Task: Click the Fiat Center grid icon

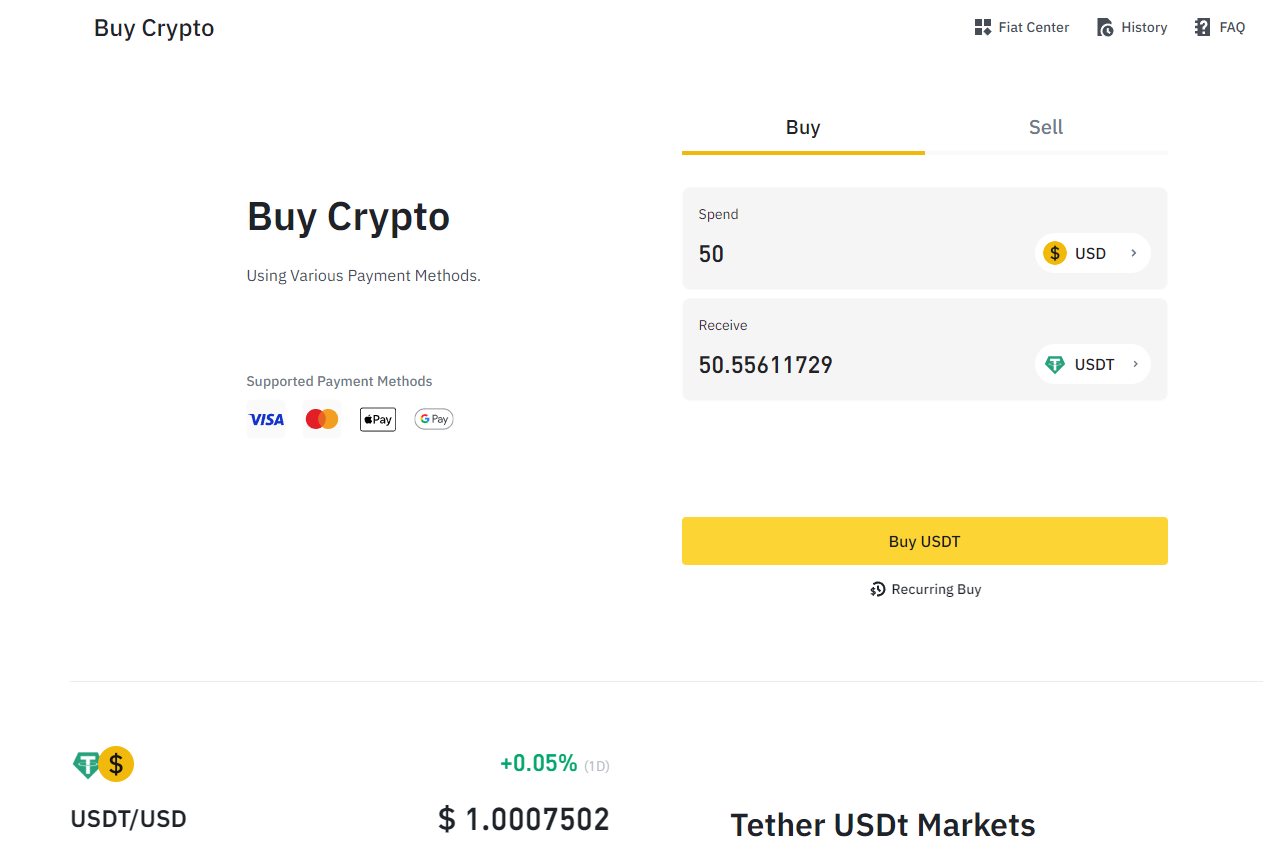Action: [x=983, y=28]
